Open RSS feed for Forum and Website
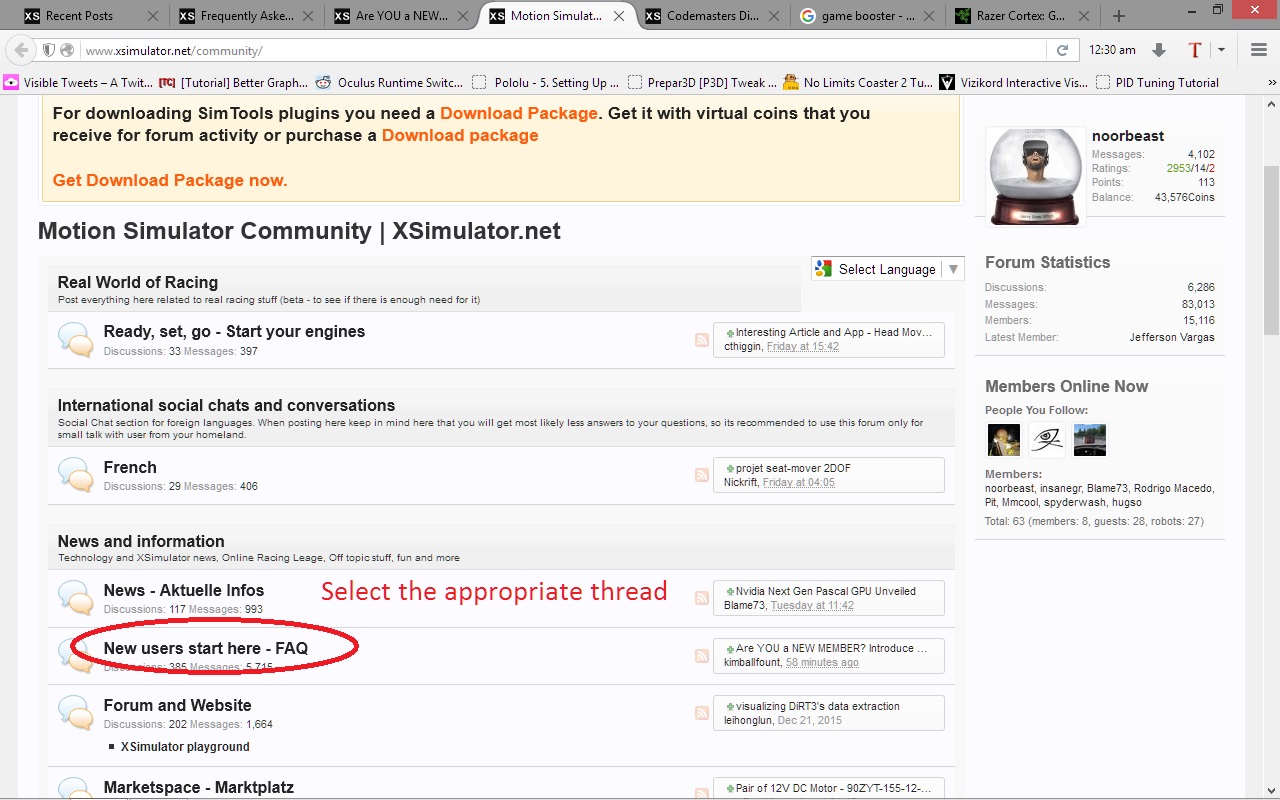 702,713
